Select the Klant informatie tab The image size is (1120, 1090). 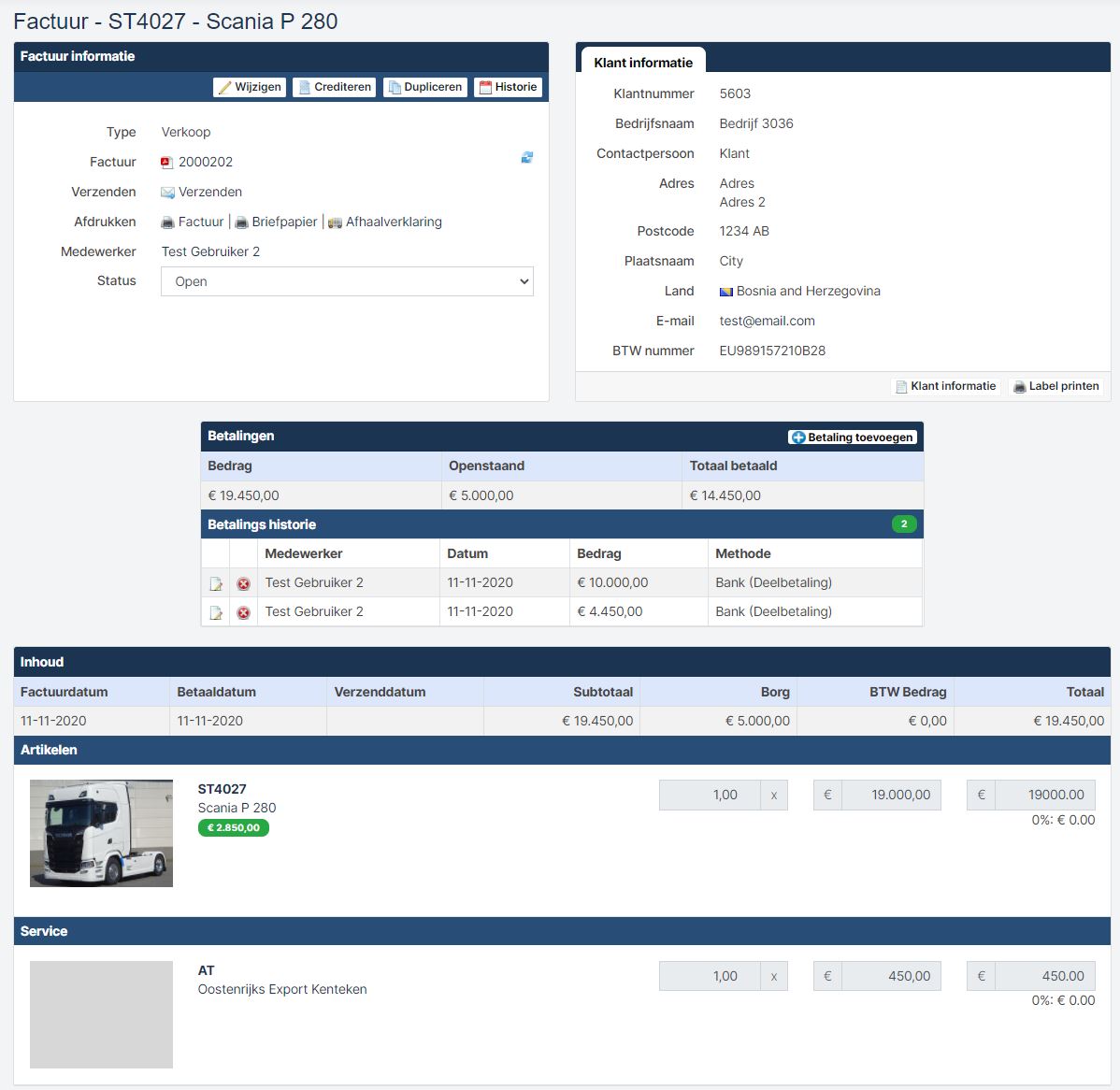(x=643, y=62)
